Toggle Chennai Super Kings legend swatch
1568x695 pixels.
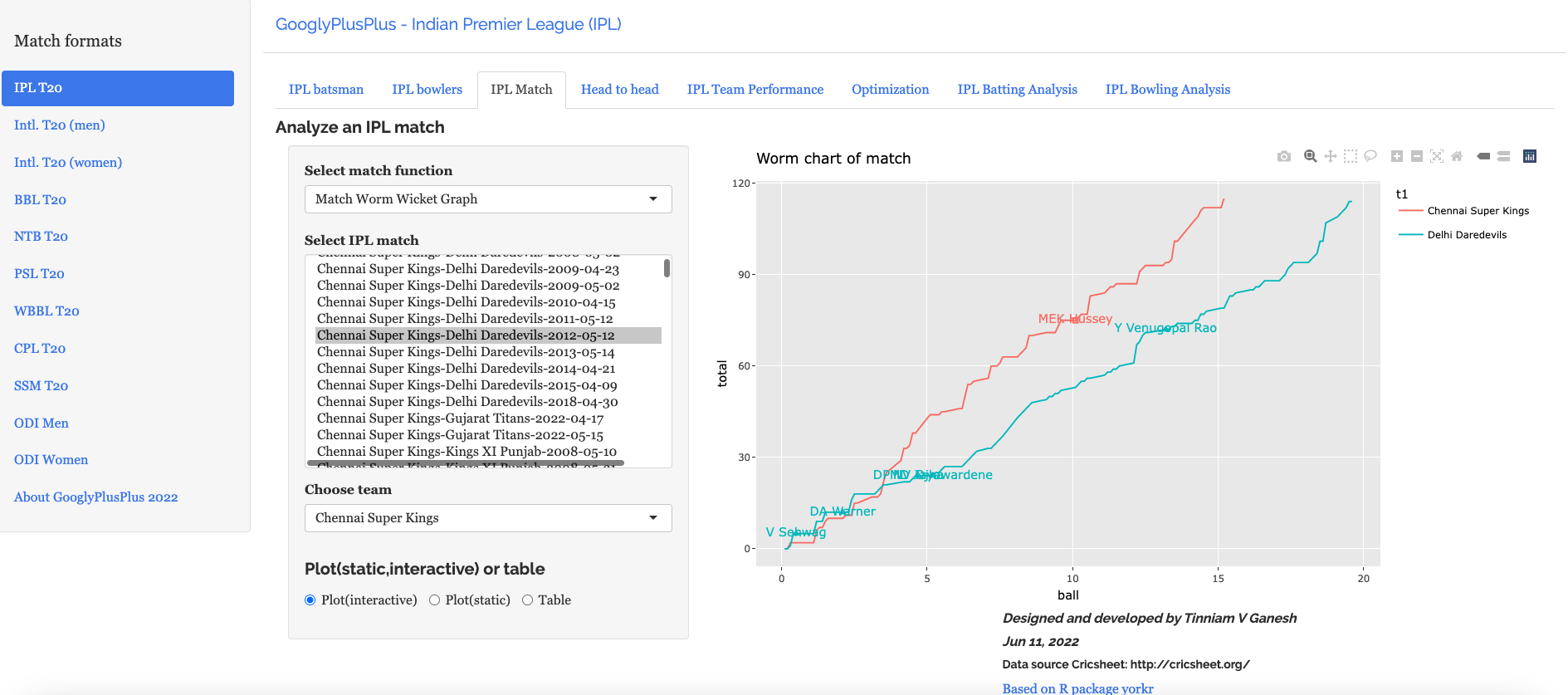[x=1411, y=211]
